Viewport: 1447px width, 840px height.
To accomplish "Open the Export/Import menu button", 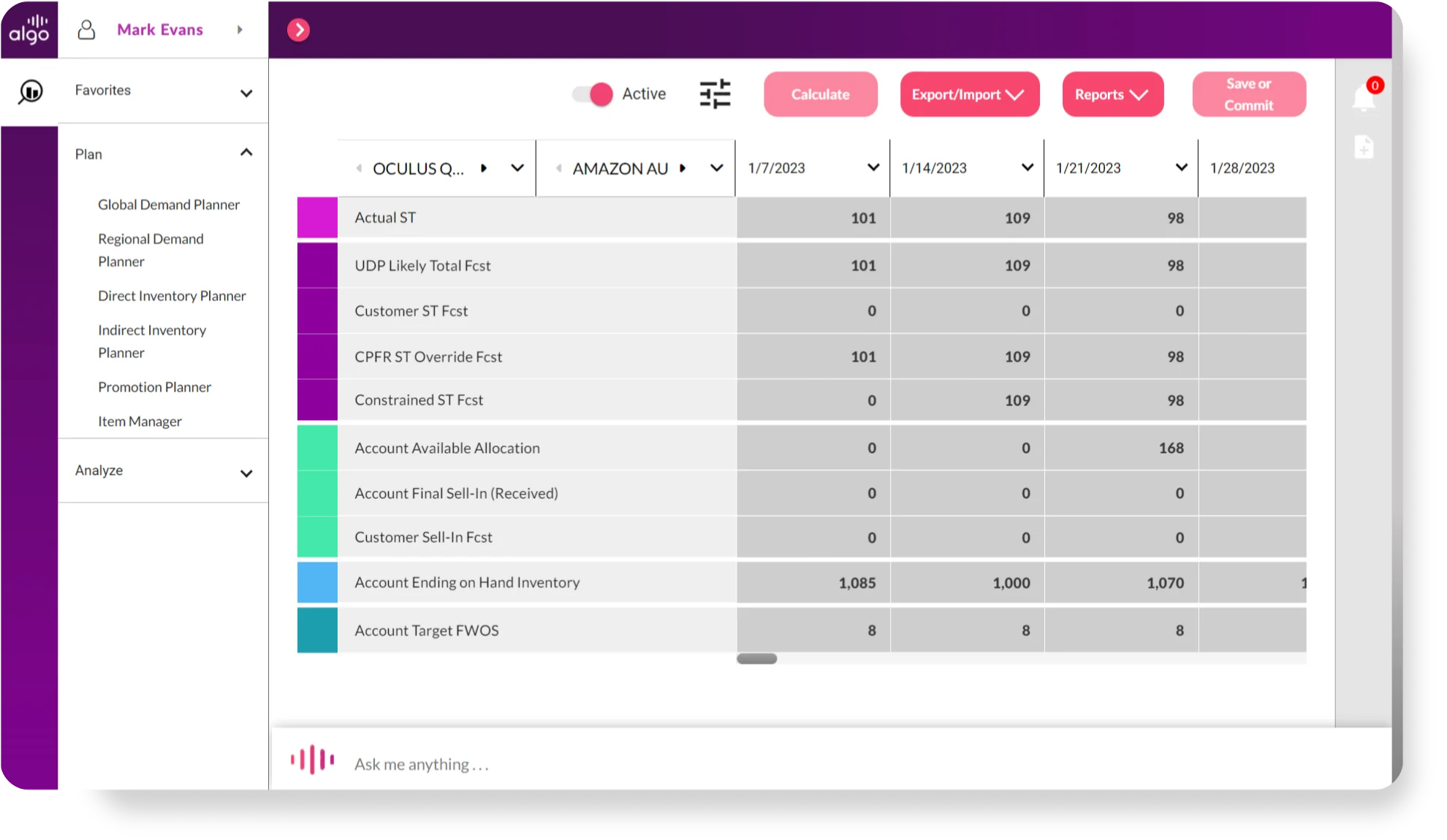I will 969,94.
